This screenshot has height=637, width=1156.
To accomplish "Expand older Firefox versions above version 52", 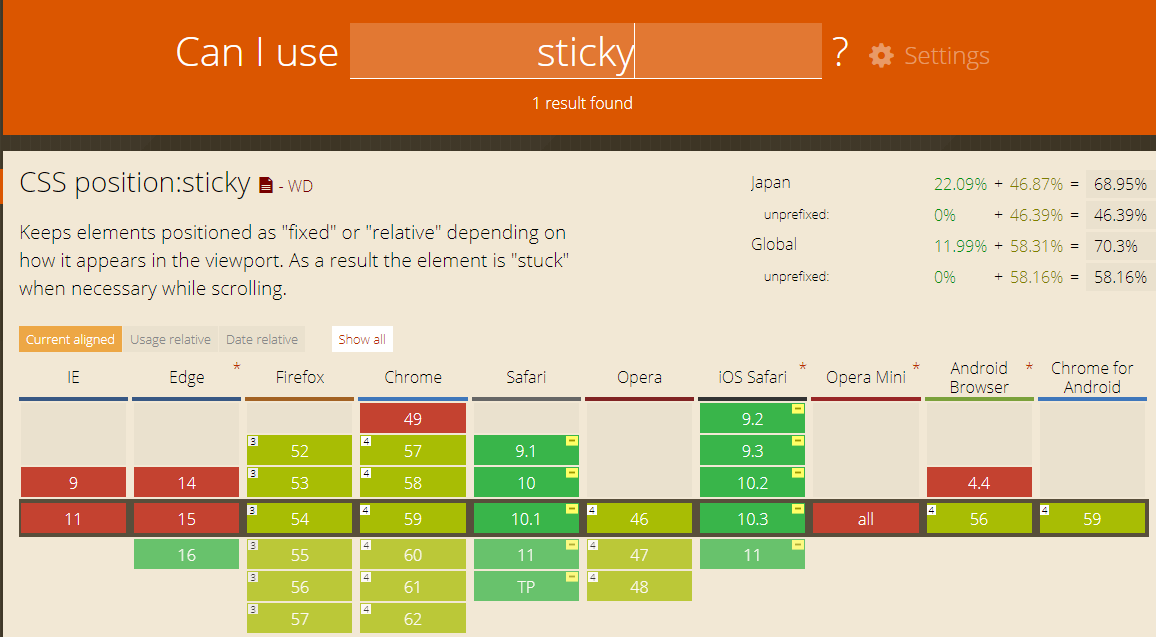I will tap(299, 417).
